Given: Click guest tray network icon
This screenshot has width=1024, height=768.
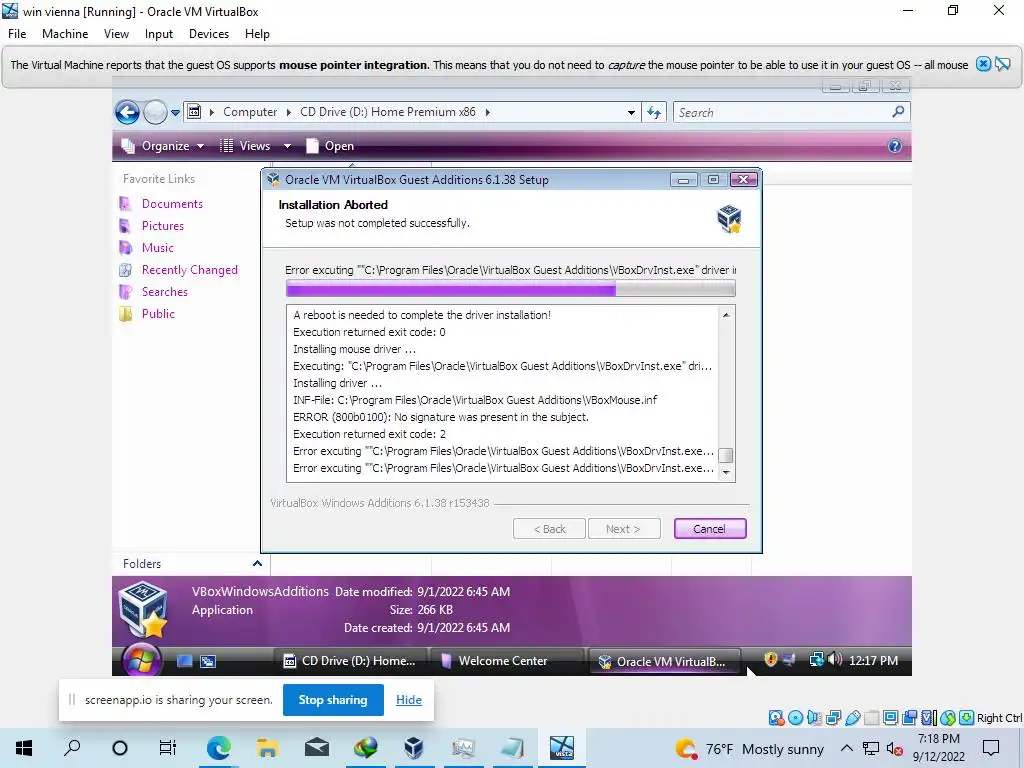Looking at the screenshot, I should [816, 660].
